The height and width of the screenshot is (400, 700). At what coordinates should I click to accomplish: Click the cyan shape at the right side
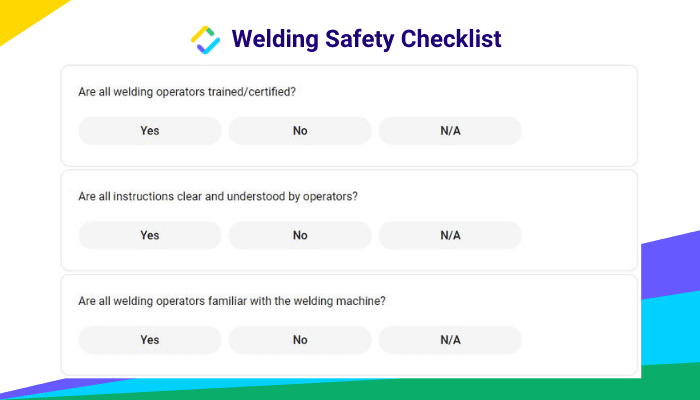(x=671, y=330)
